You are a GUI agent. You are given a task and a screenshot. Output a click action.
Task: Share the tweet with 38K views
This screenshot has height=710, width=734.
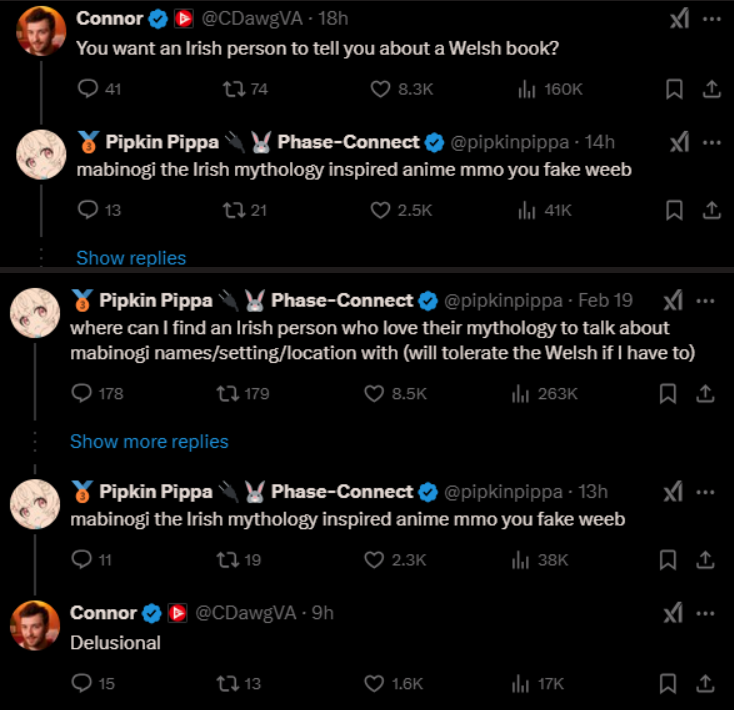(x=706, y=559)
